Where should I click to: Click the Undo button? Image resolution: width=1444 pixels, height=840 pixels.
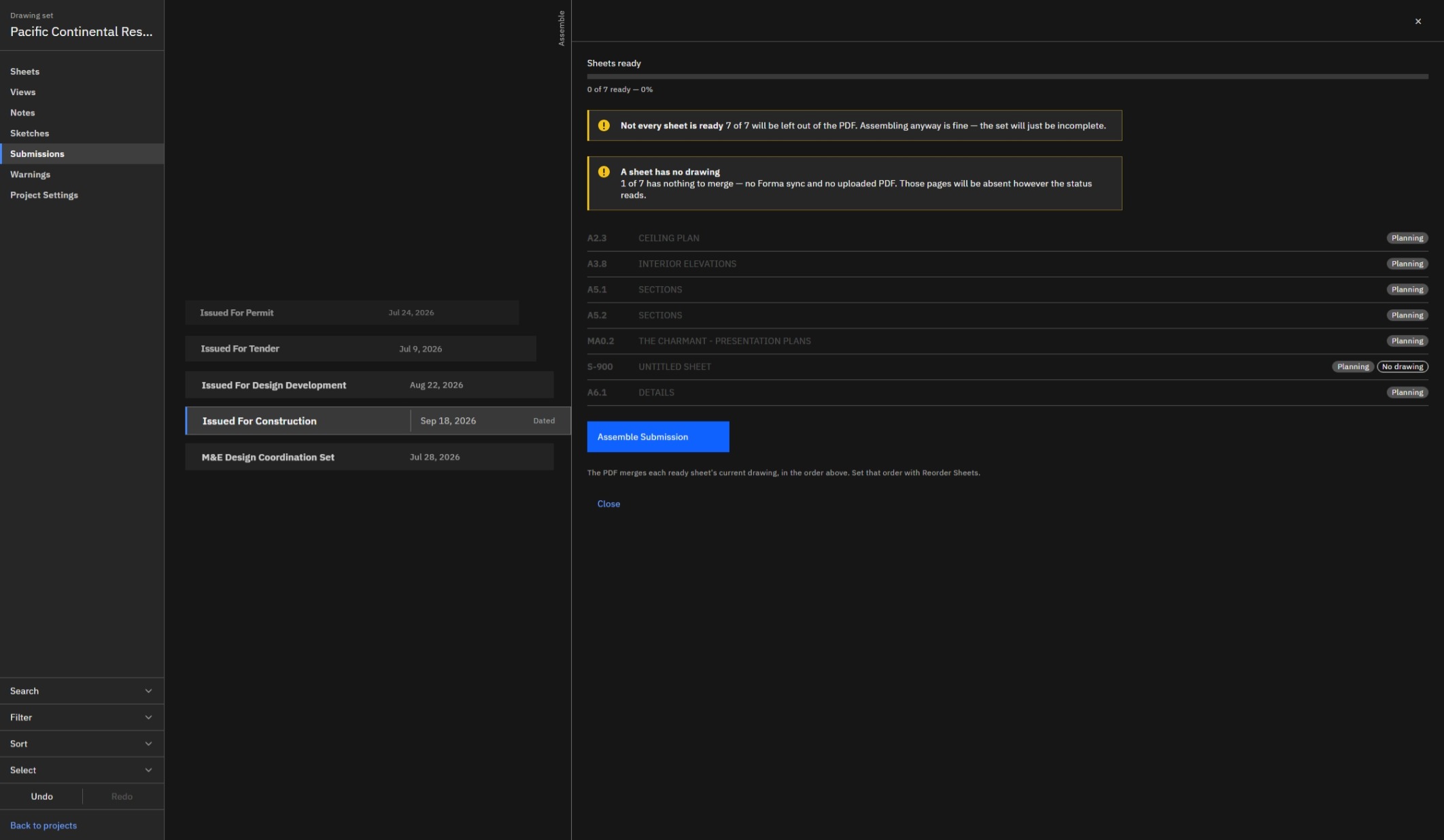point(41,797)
